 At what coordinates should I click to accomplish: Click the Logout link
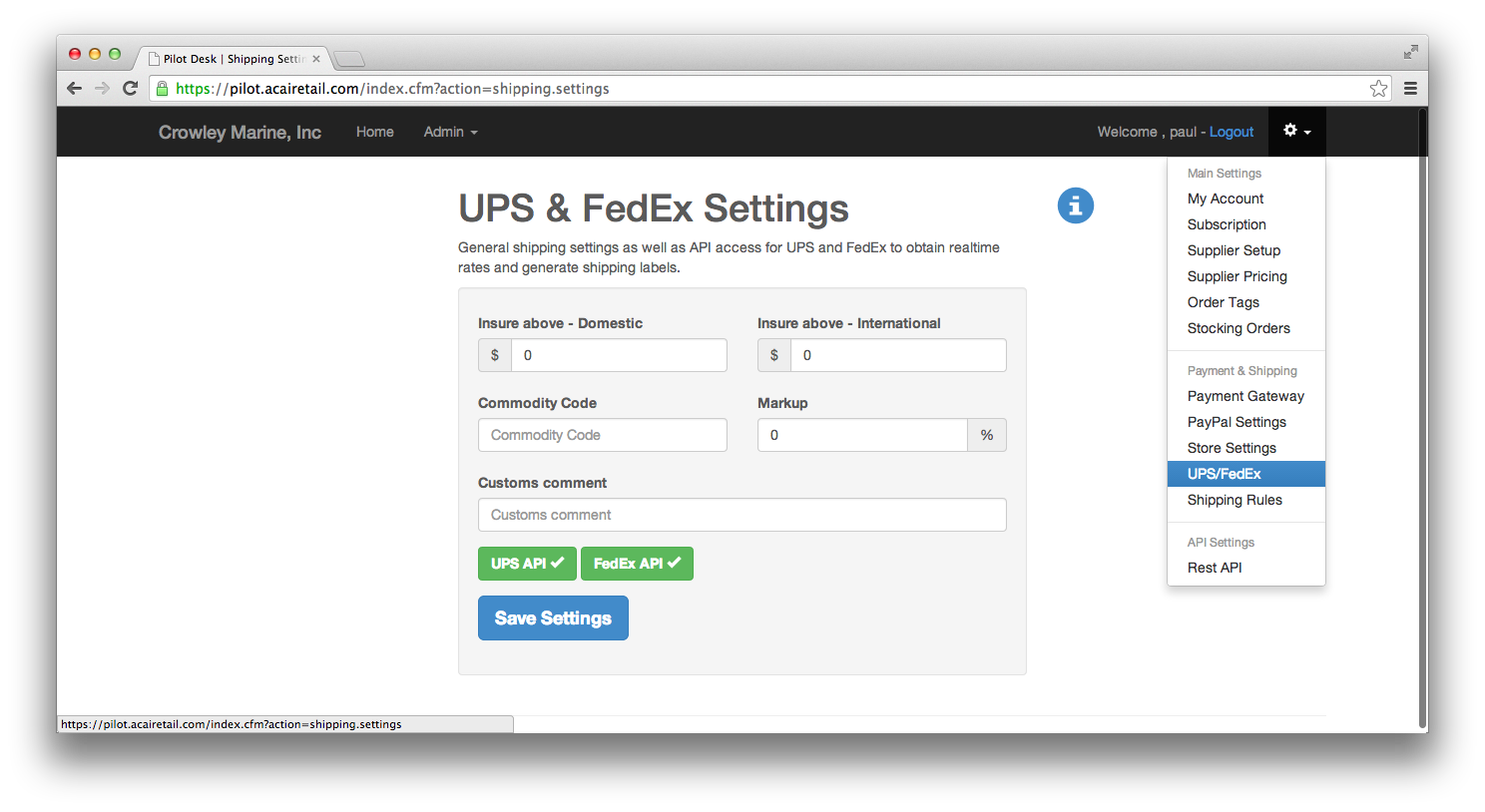(x=1232, y=132)
